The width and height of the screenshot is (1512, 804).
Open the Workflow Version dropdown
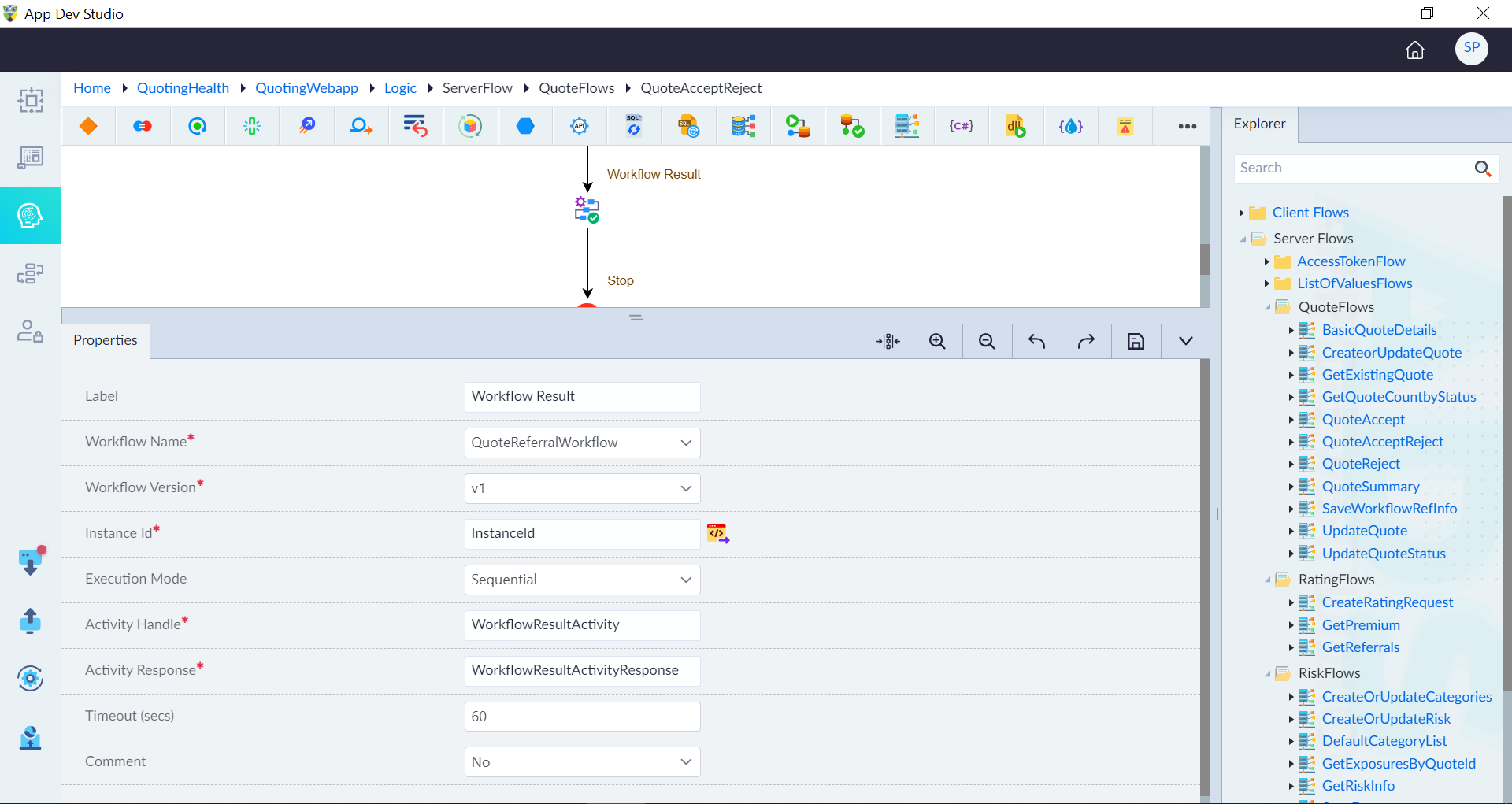pos(582,488)
